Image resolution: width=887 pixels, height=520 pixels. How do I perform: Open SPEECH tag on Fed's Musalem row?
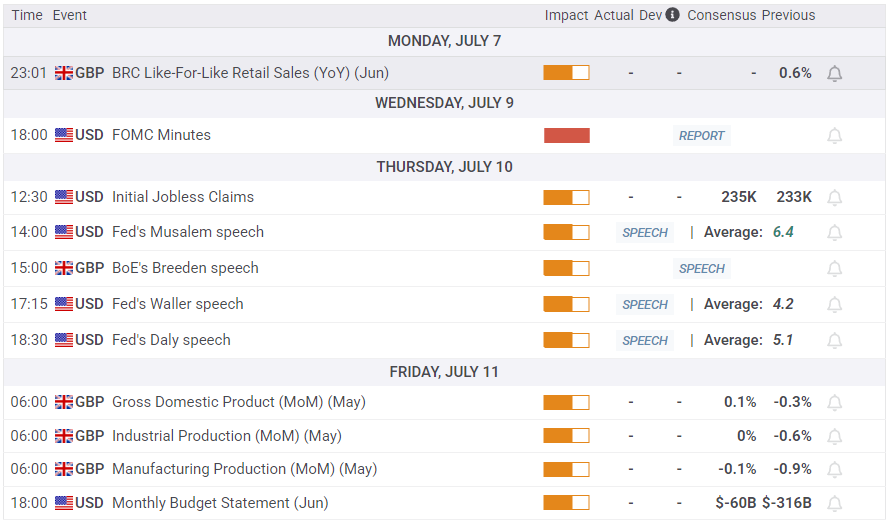point(645,233)
